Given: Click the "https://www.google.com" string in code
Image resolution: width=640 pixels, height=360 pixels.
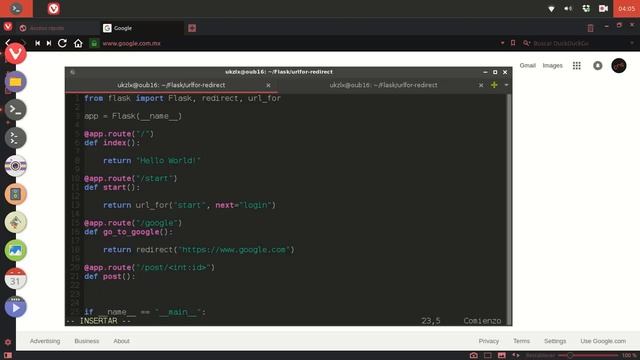Looking at the screenshot, I should [x=234, y=249].
